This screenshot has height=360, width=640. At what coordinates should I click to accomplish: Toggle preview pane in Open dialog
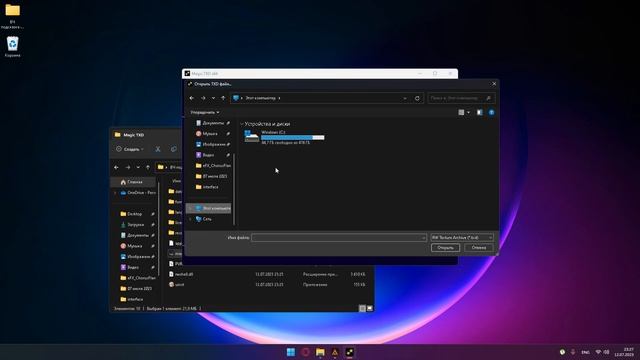click(480, 112)
